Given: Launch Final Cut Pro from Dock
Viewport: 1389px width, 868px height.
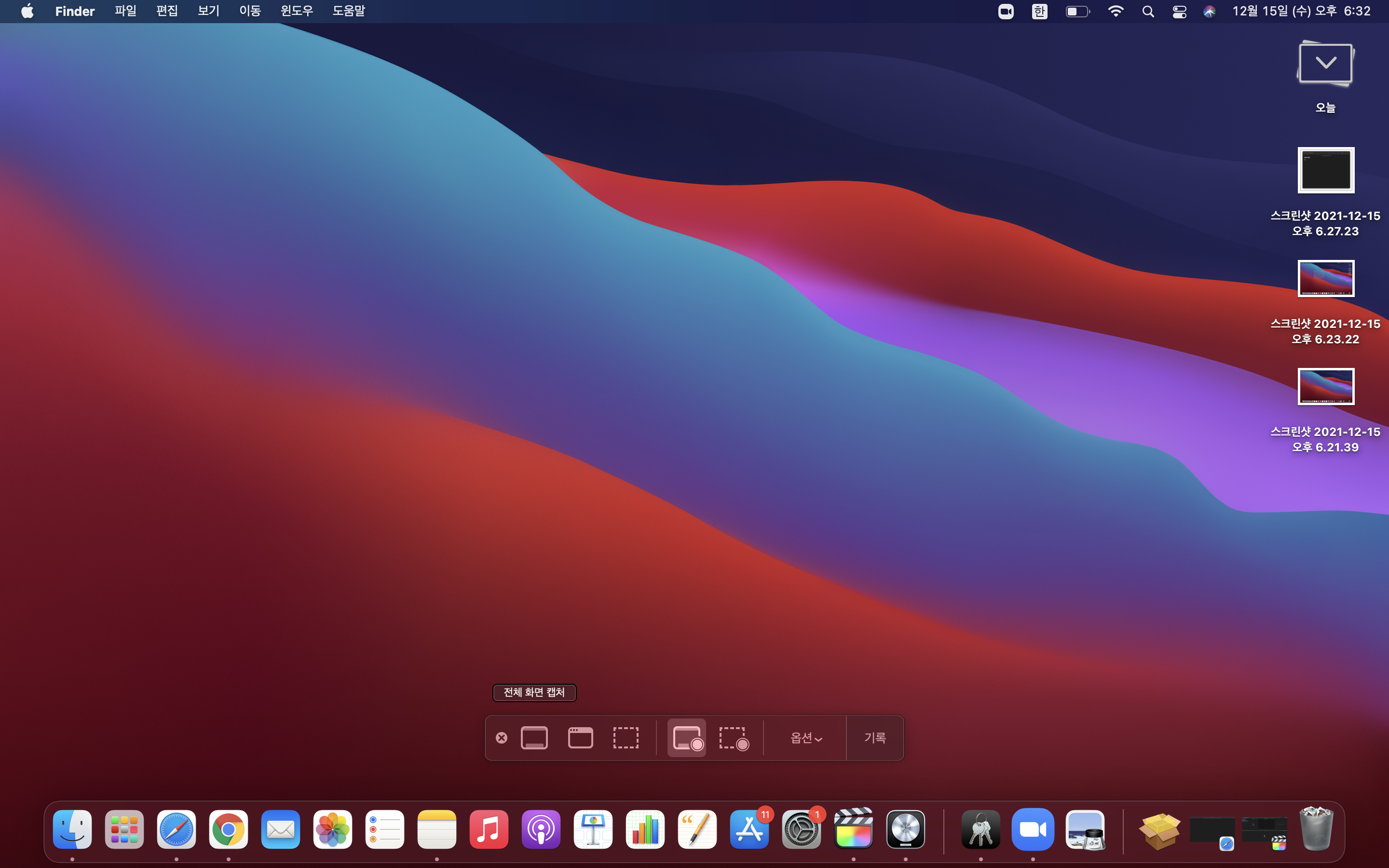Looking at the screenshot, I should (853, 829).
